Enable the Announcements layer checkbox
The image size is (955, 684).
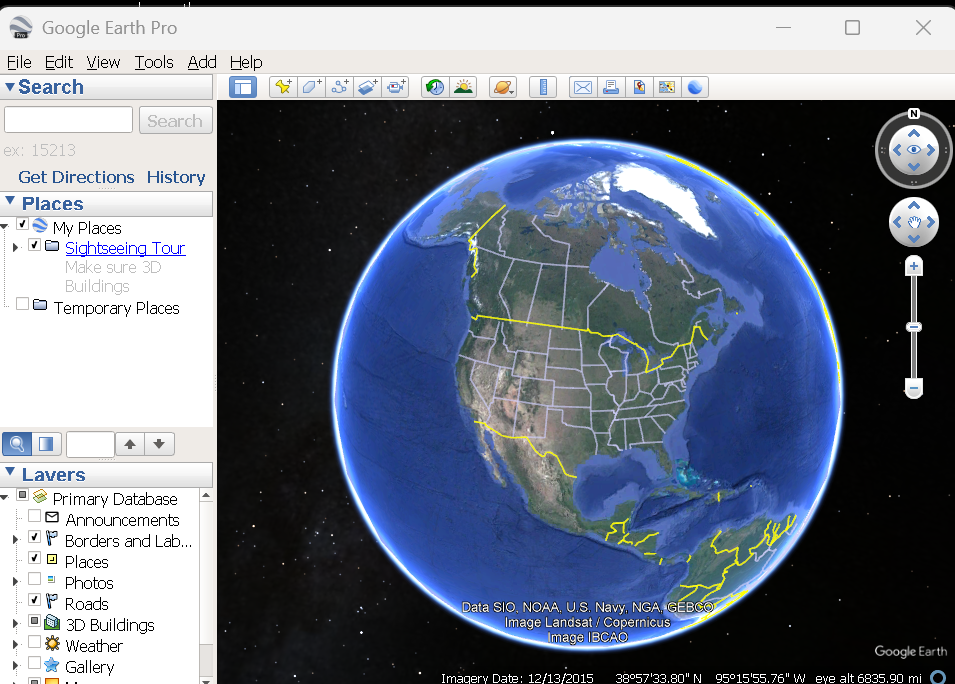(x=35, y=516)
